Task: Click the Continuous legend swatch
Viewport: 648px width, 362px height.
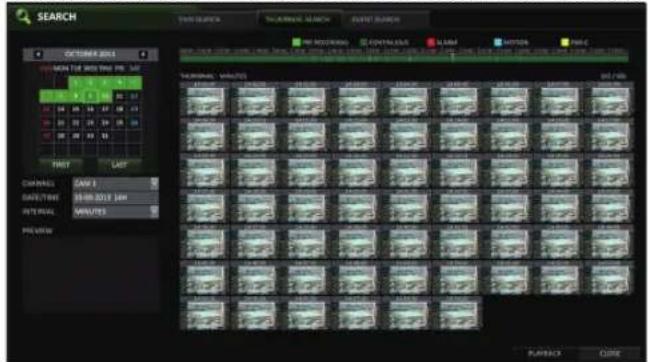Action: (364, 42)
